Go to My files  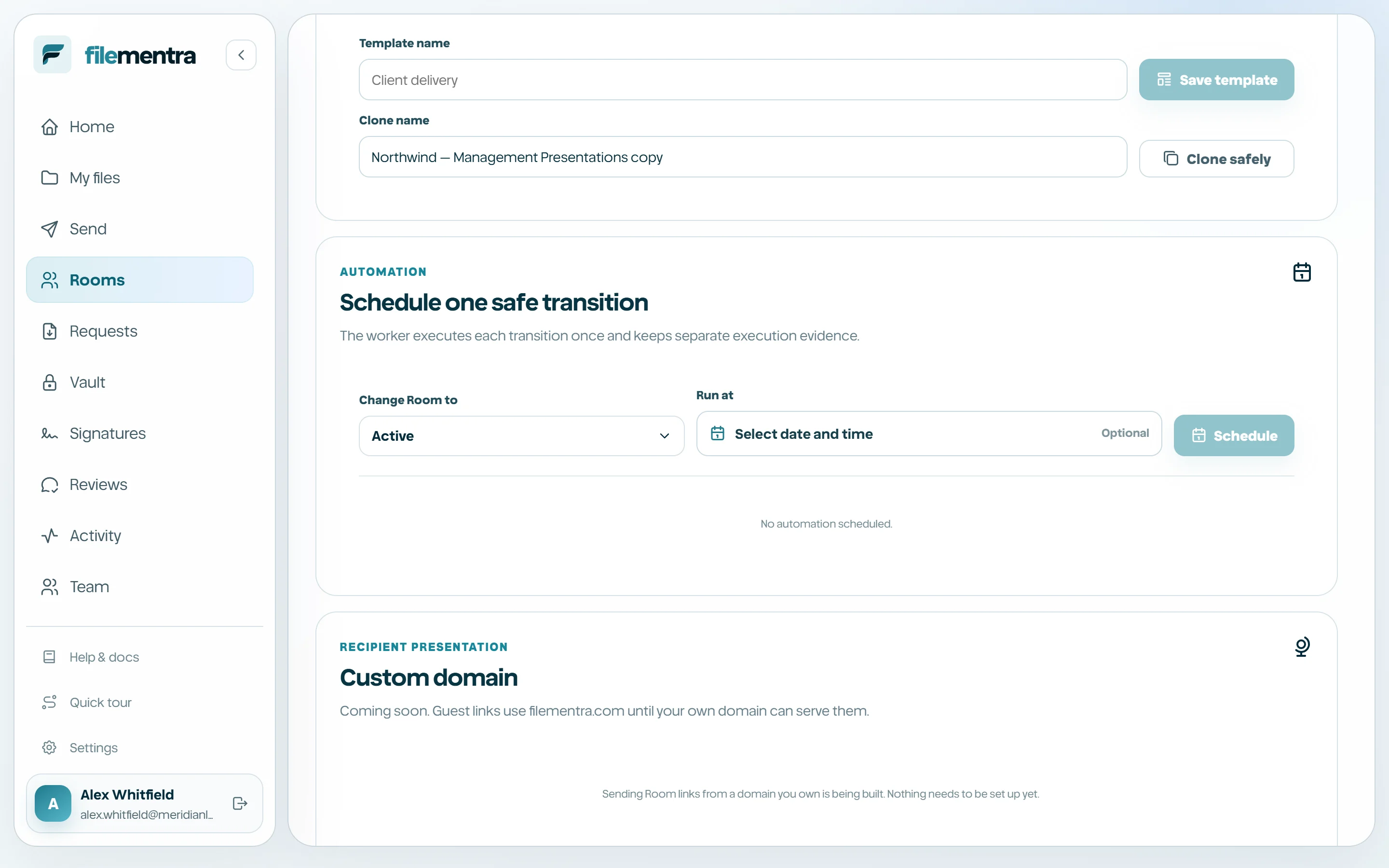pyautogui.click(x=139, y=178)
